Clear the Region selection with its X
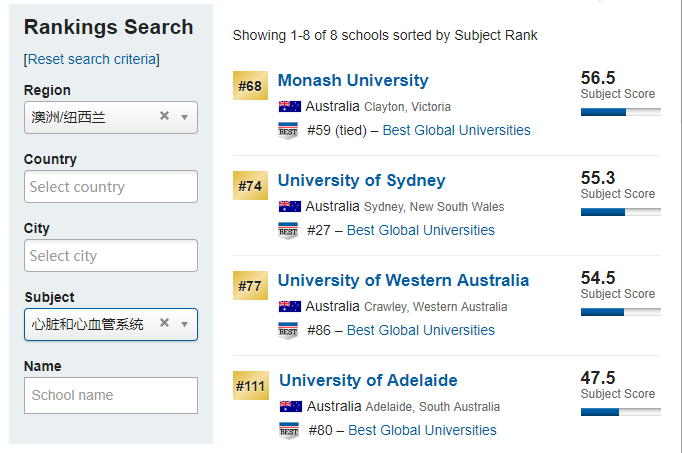 (164, 116)
